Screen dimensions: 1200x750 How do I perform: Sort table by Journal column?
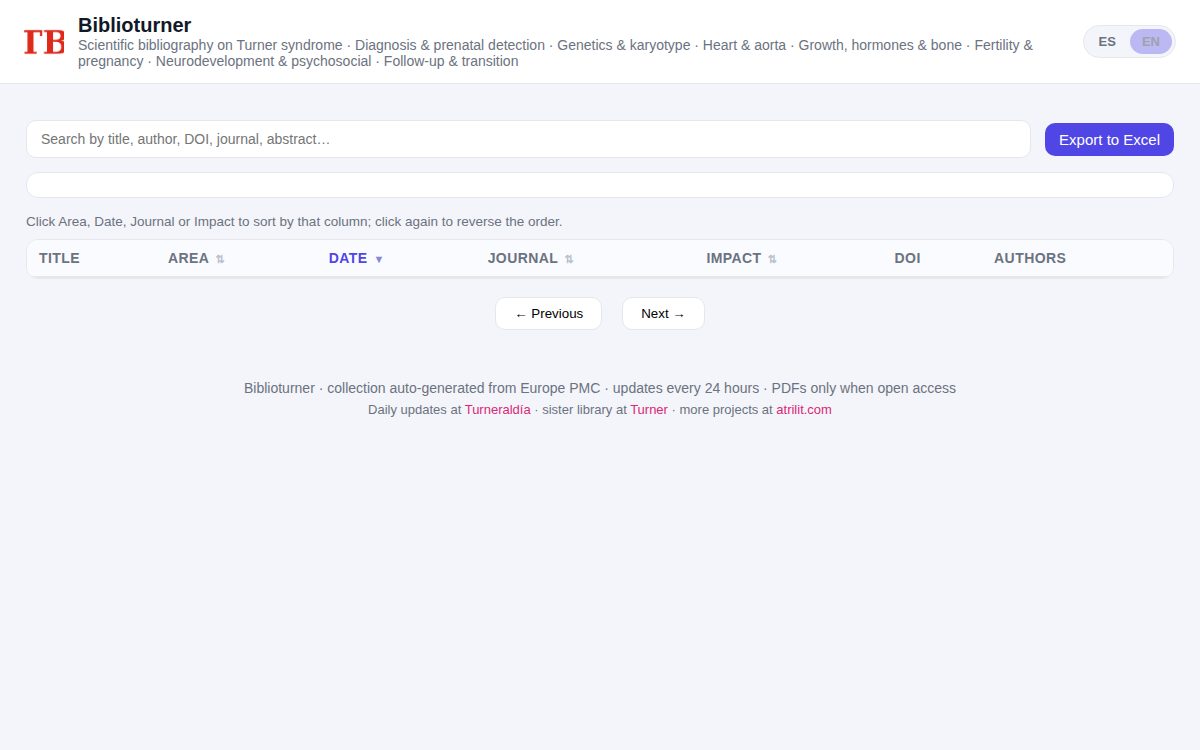[530, 258]
